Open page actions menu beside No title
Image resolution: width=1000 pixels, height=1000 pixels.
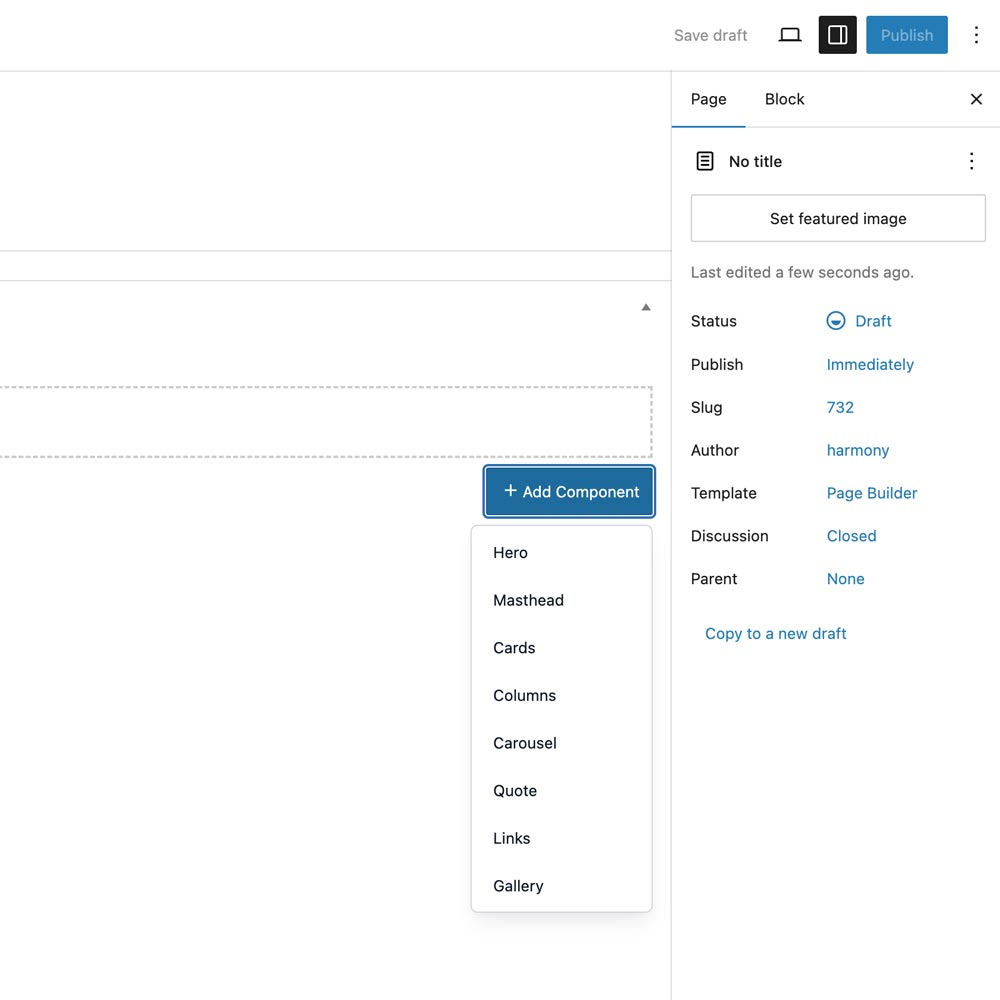(x=971, y=161)
